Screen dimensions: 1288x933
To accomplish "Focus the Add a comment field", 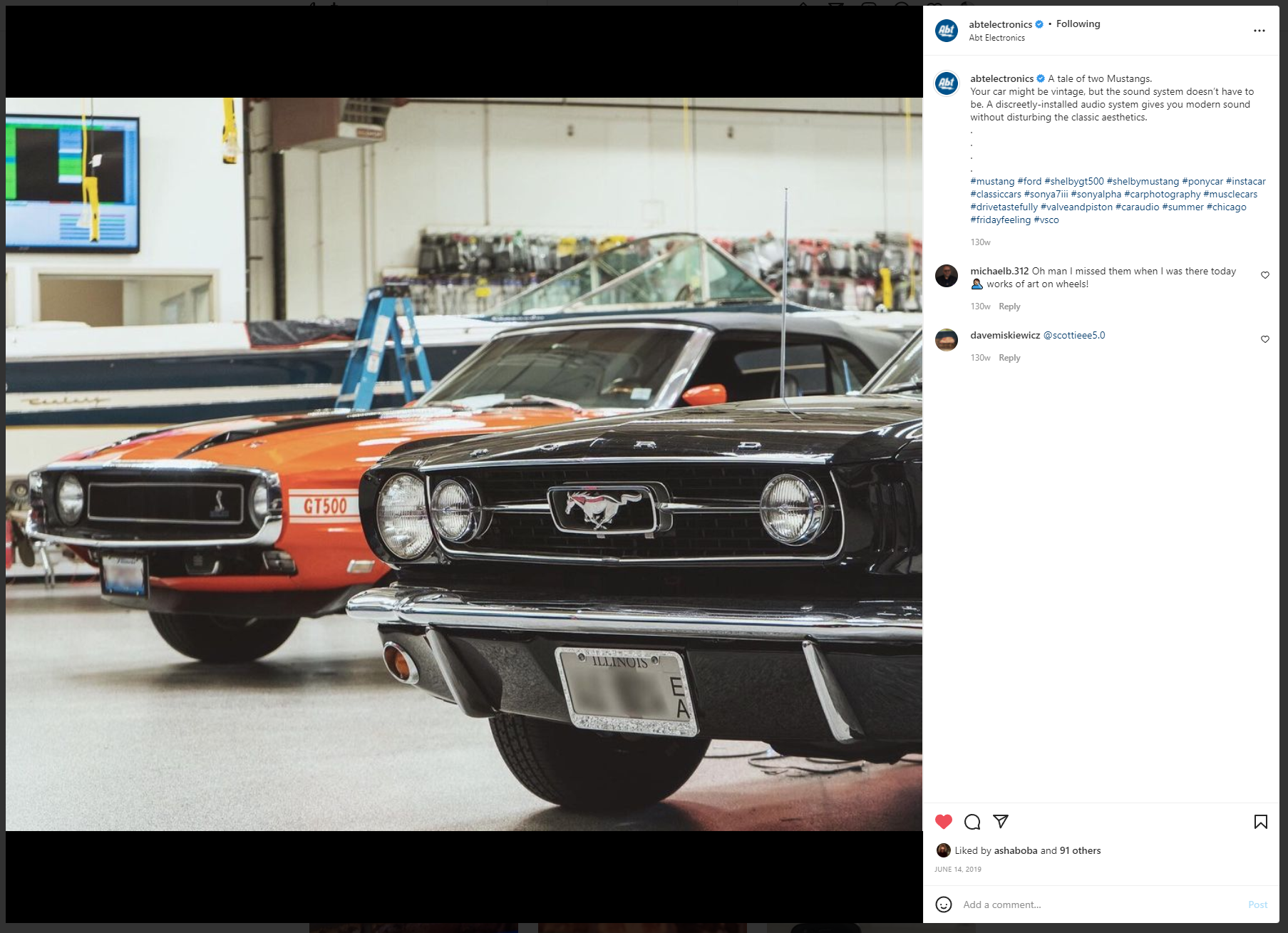I will 1101,904.
